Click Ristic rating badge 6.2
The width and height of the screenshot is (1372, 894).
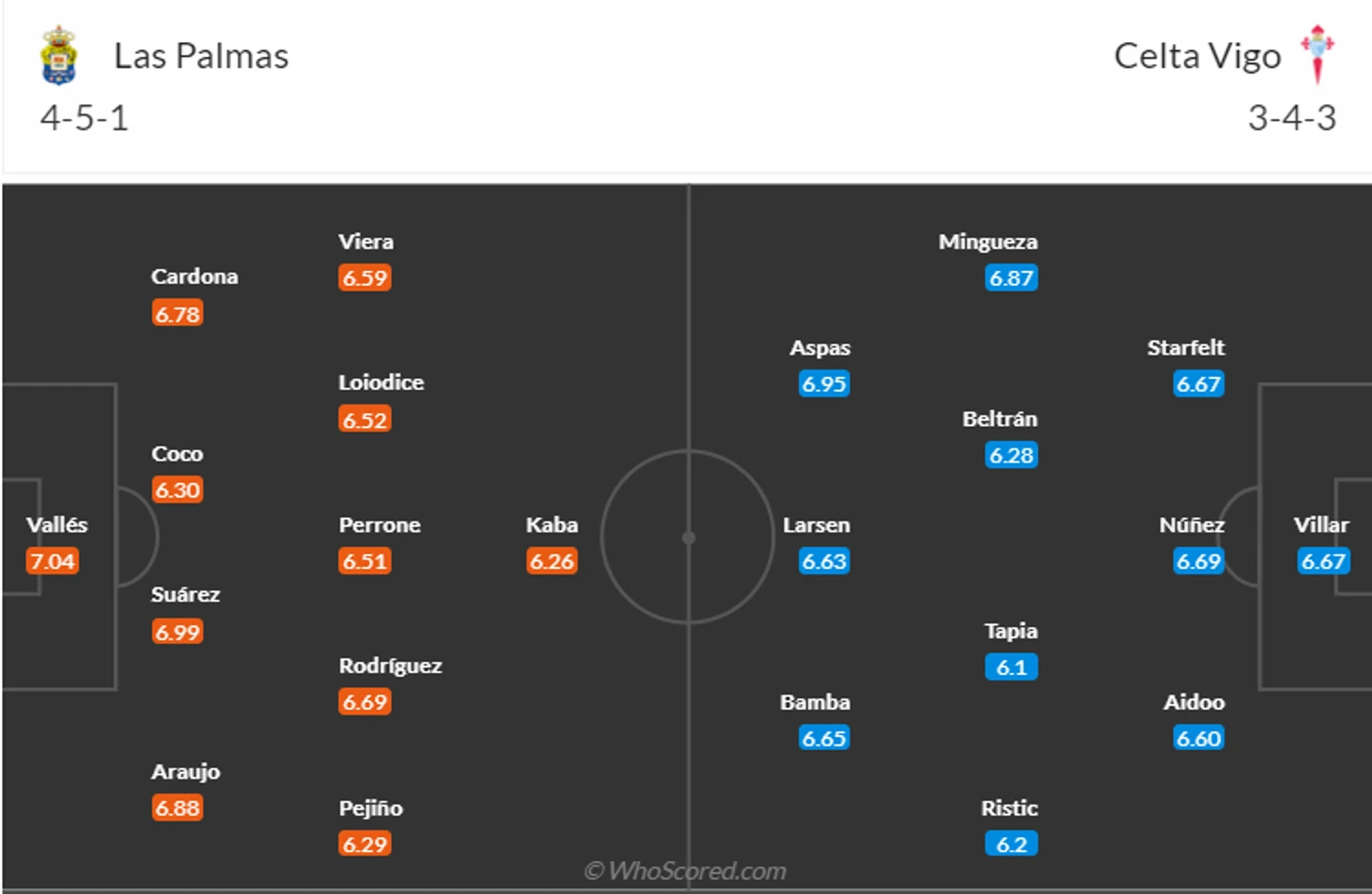click(x=1011, y=844)
